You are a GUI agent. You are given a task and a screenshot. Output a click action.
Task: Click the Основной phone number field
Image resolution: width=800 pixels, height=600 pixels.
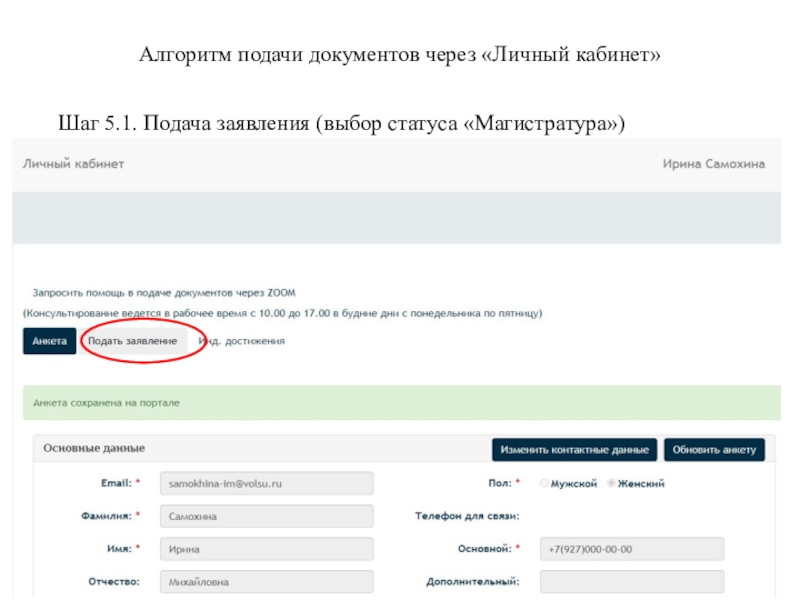click(632, 549)
